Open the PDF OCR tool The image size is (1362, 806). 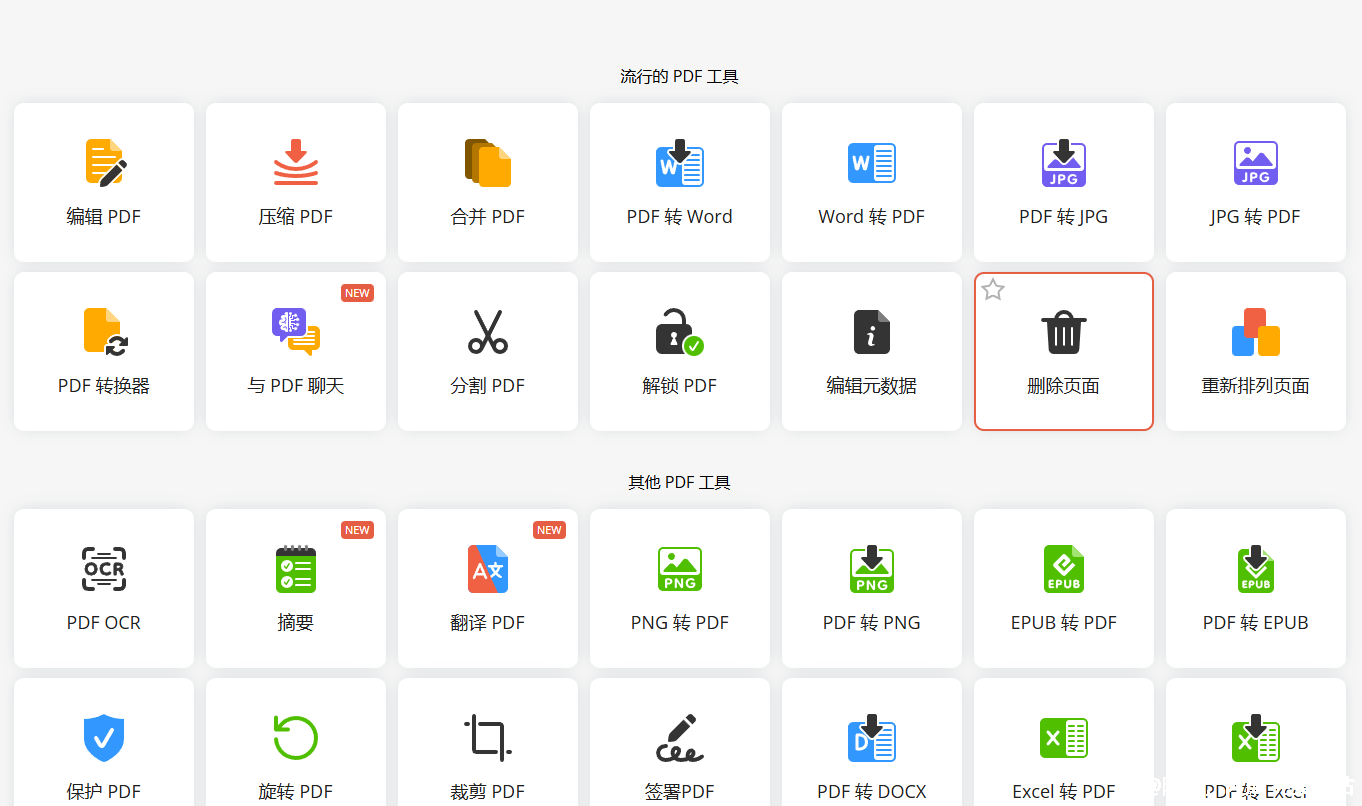103,588
